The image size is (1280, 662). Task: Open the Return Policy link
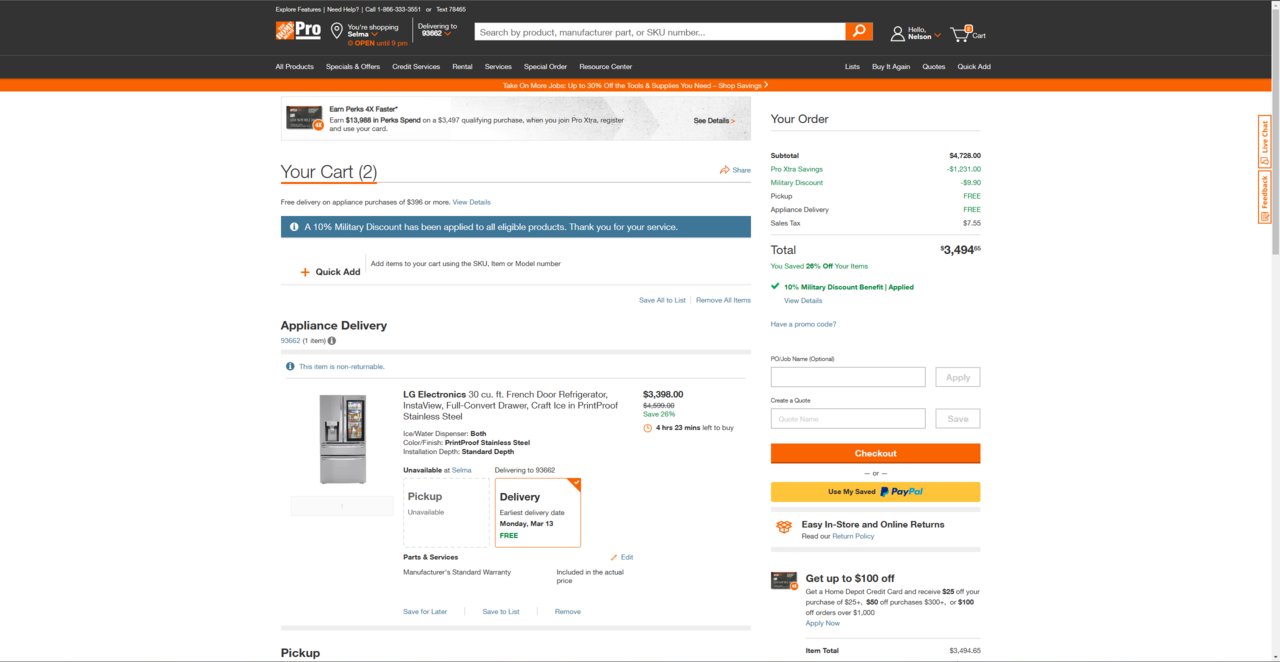[853, 536]
